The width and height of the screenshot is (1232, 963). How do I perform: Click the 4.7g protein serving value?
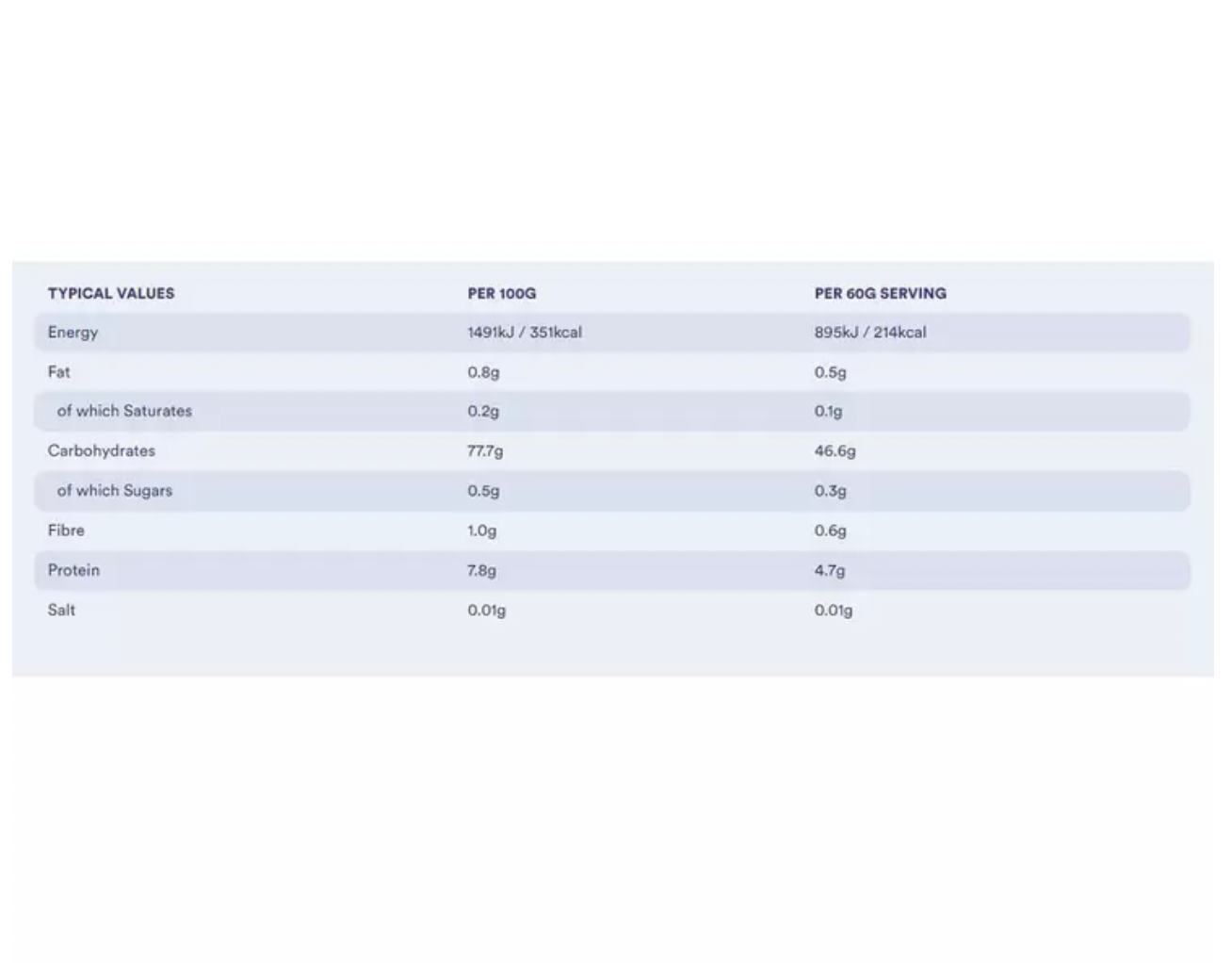(829, 570)
